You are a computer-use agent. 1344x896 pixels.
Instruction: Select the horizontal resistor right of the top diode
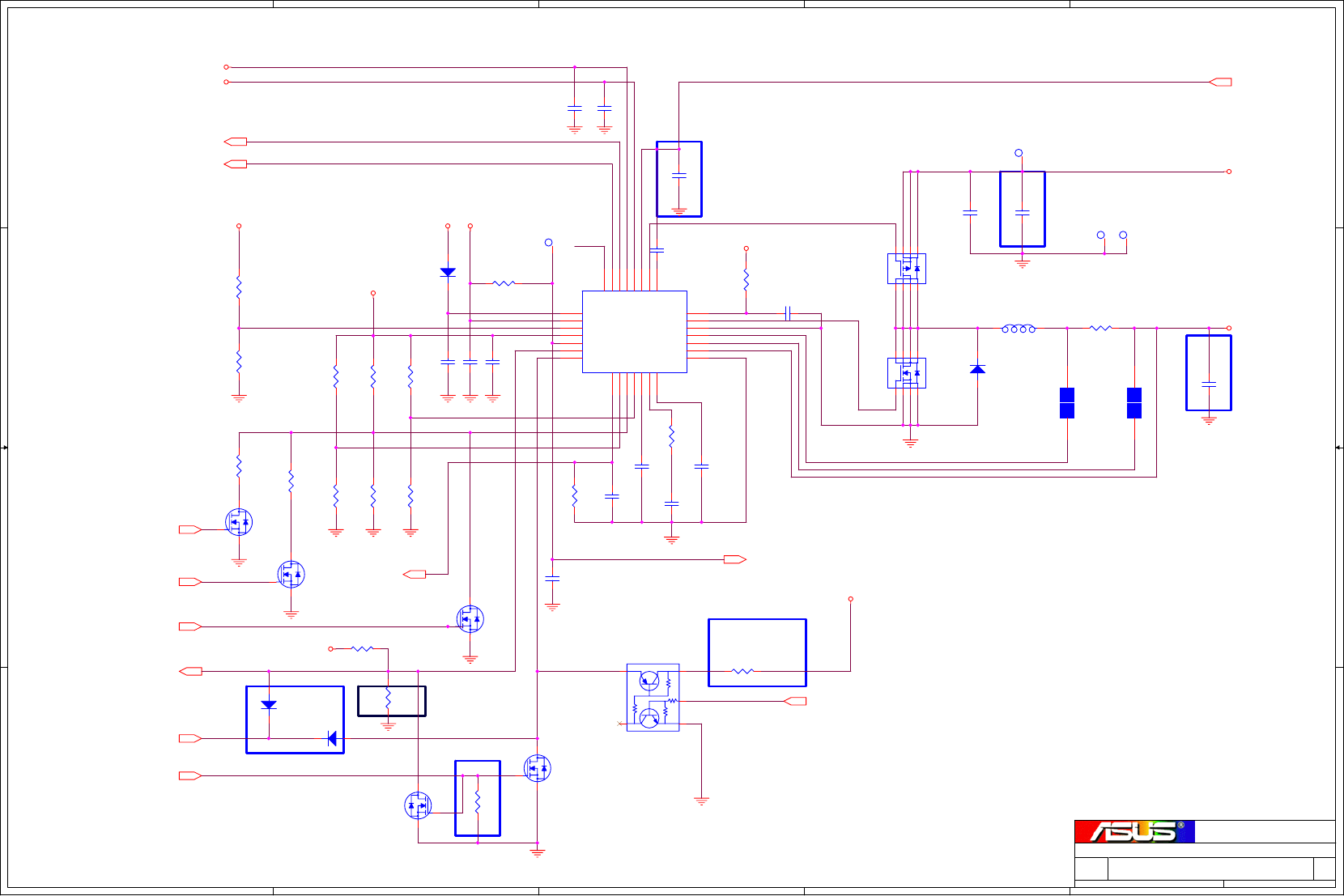504,283
